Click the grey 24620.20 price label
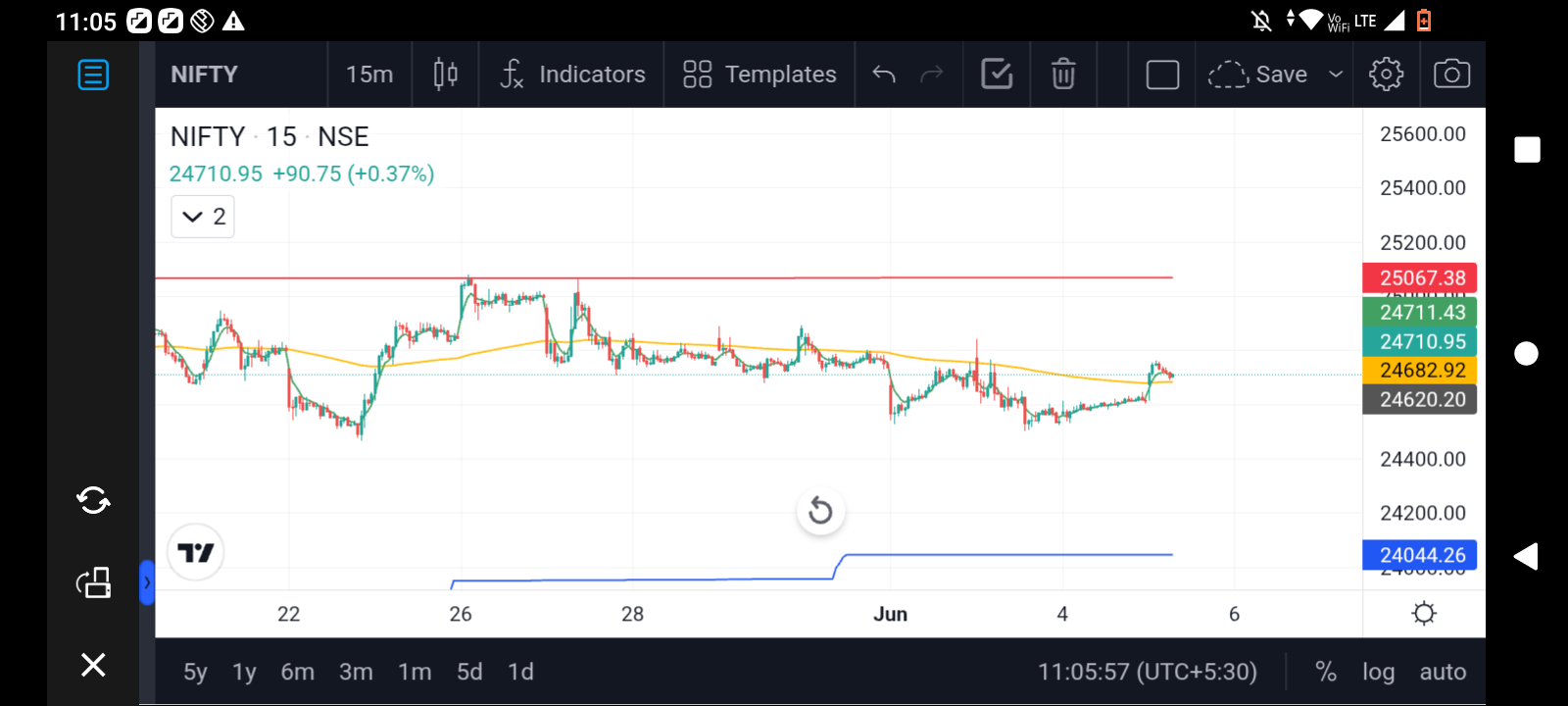Image resolution: width=1568 pixels, height=706 pixels. pyautogui.click(x=1419, y=399)
